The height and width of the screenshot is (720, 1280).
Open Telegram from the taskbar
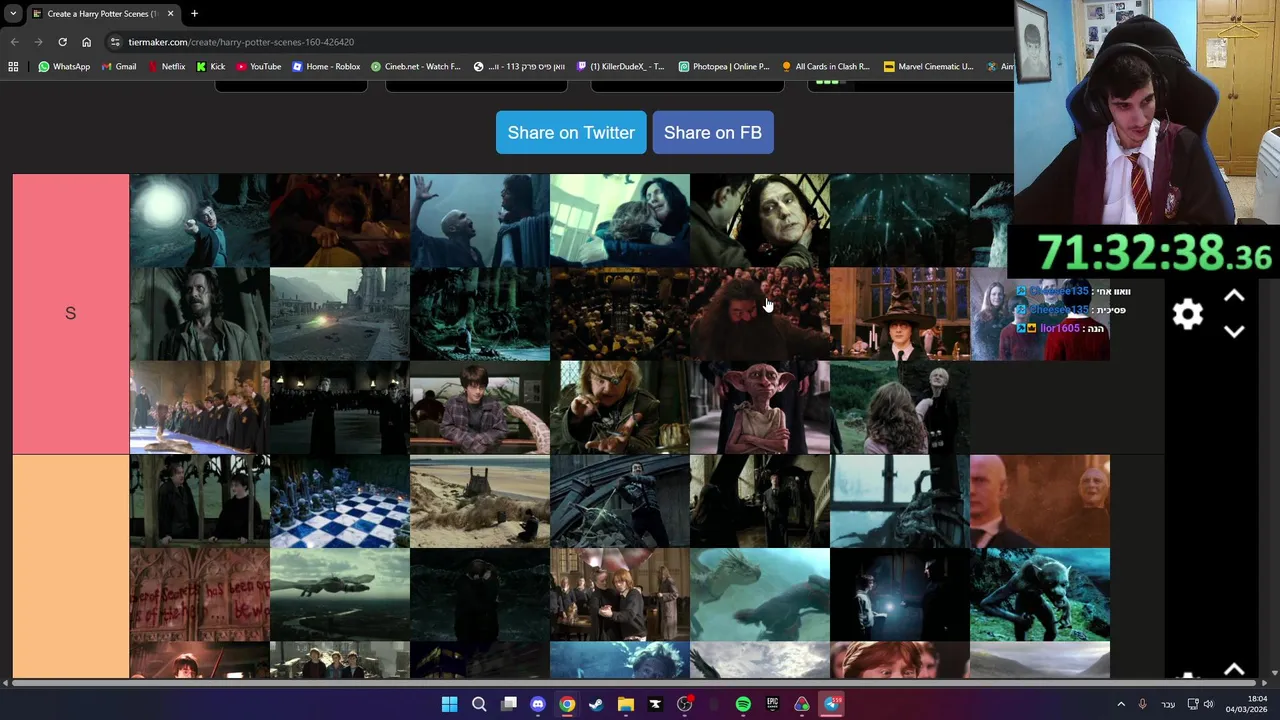[x=831, y=704]
